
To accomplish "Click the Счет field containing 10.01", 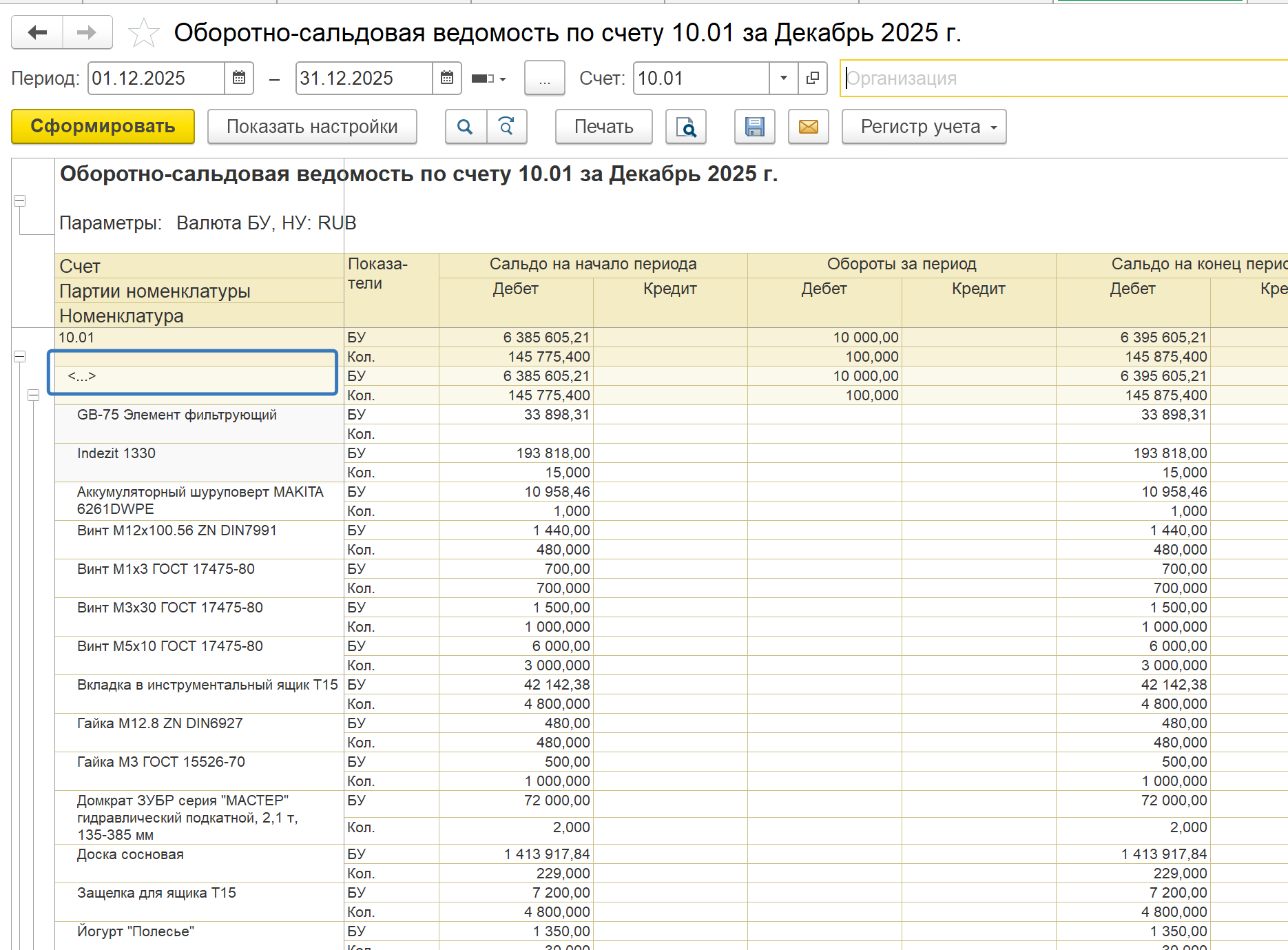I will [x=701, y=78].
